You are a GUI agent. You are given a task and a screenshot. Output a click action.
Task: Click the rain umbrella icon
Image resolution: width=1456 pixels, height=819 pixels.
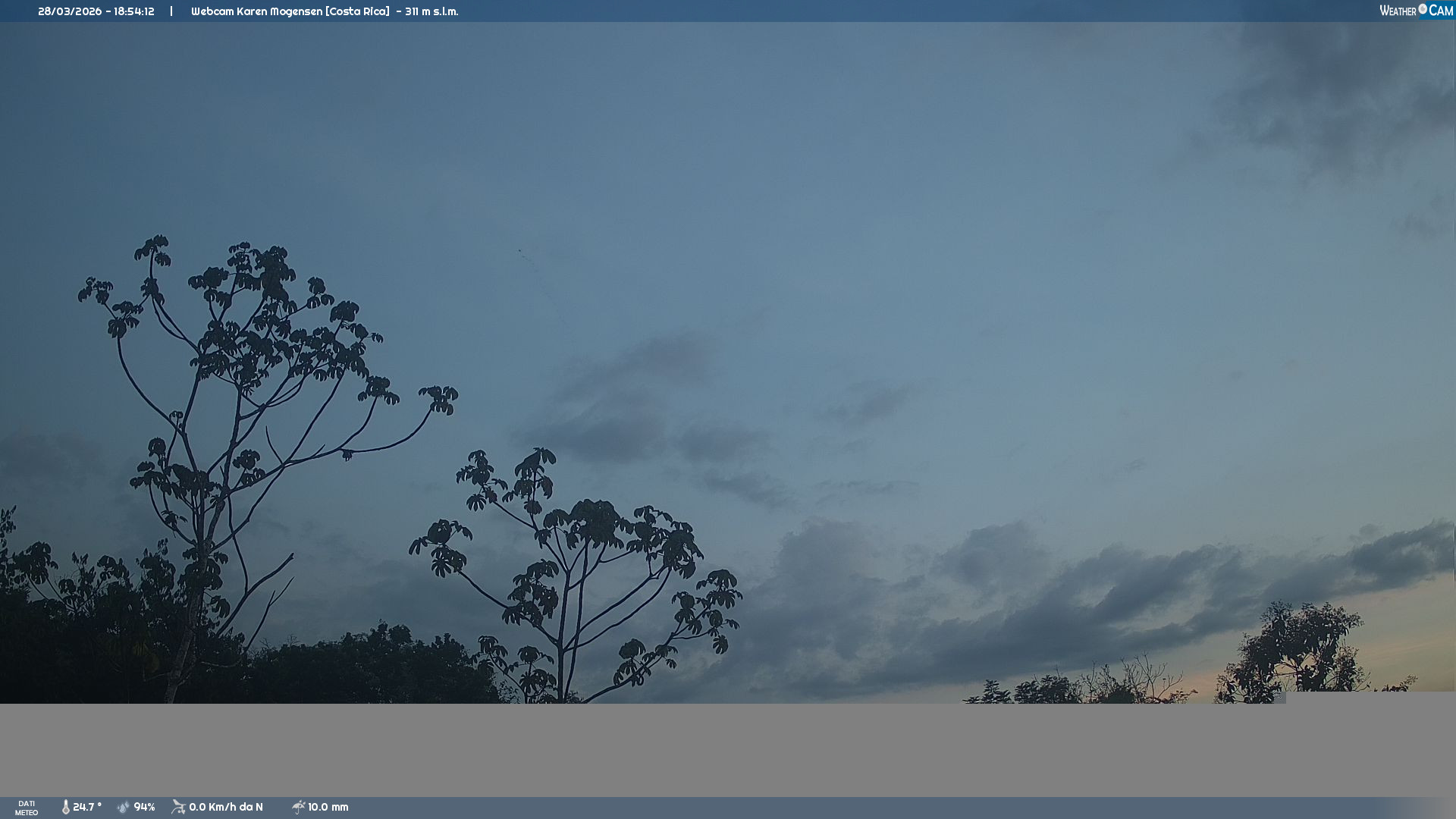(298, 808)
